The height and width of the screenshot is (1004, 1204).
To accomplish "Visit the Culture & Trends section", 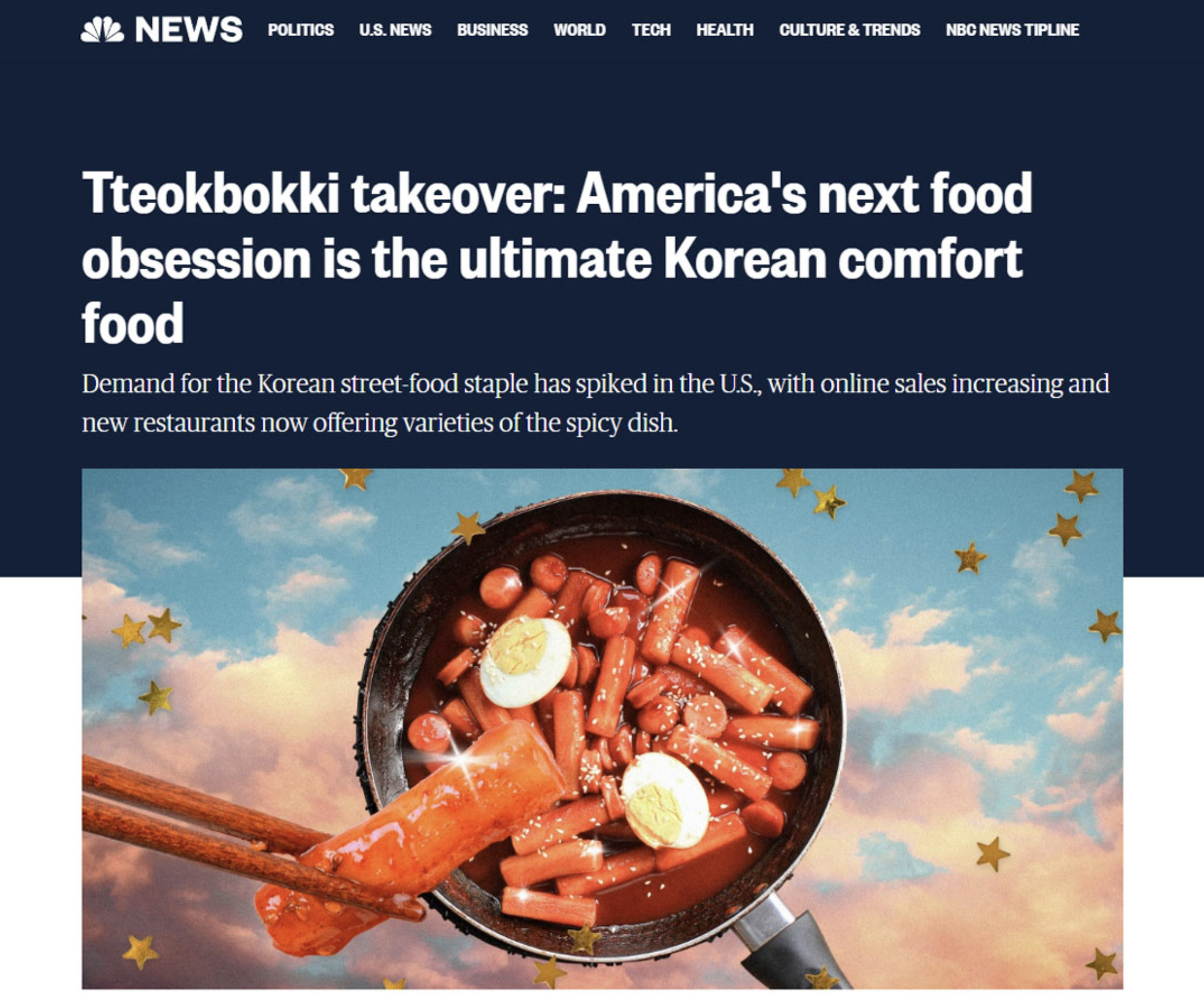I will point(850,30).
